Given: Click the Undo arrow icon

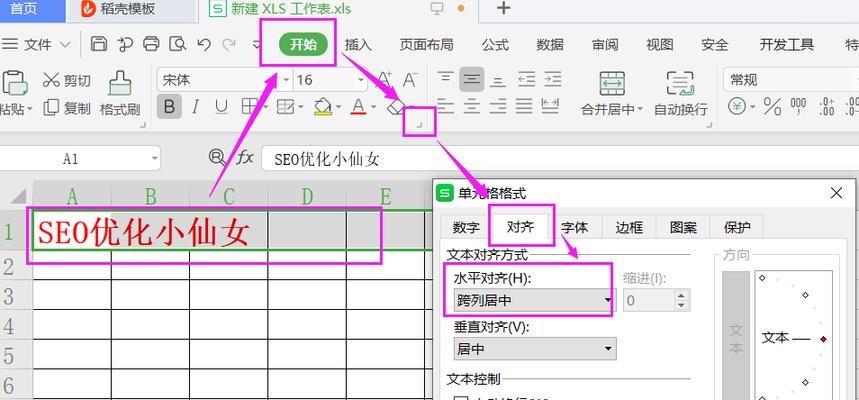Looking at the screenshot, I should [204, 44].
